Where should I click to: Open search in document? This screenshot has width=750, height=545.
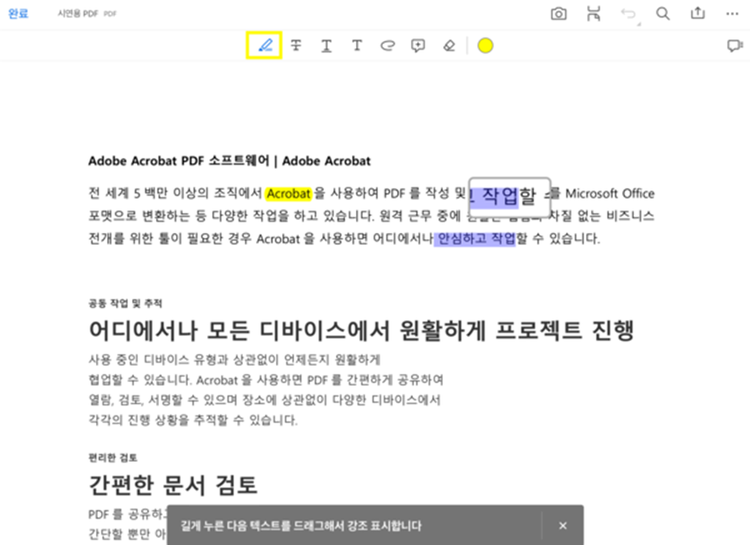[662, 13]
